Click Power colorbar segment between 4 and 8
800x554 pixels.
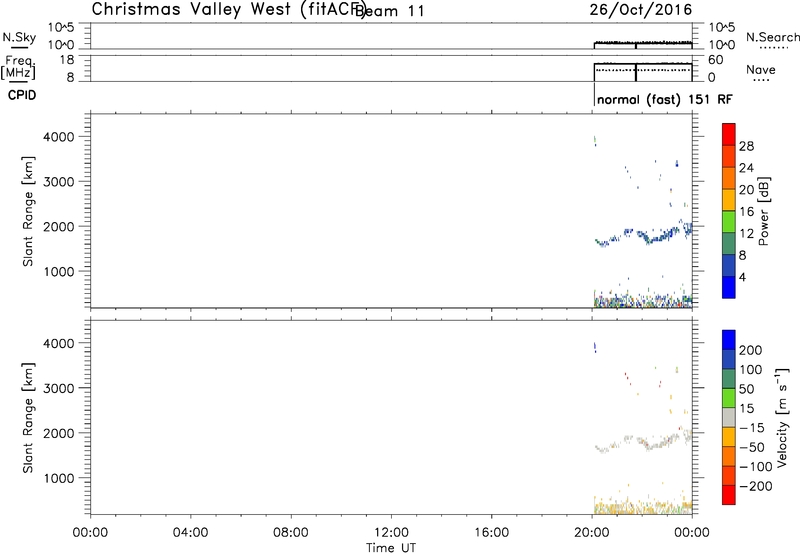[729, 265]
